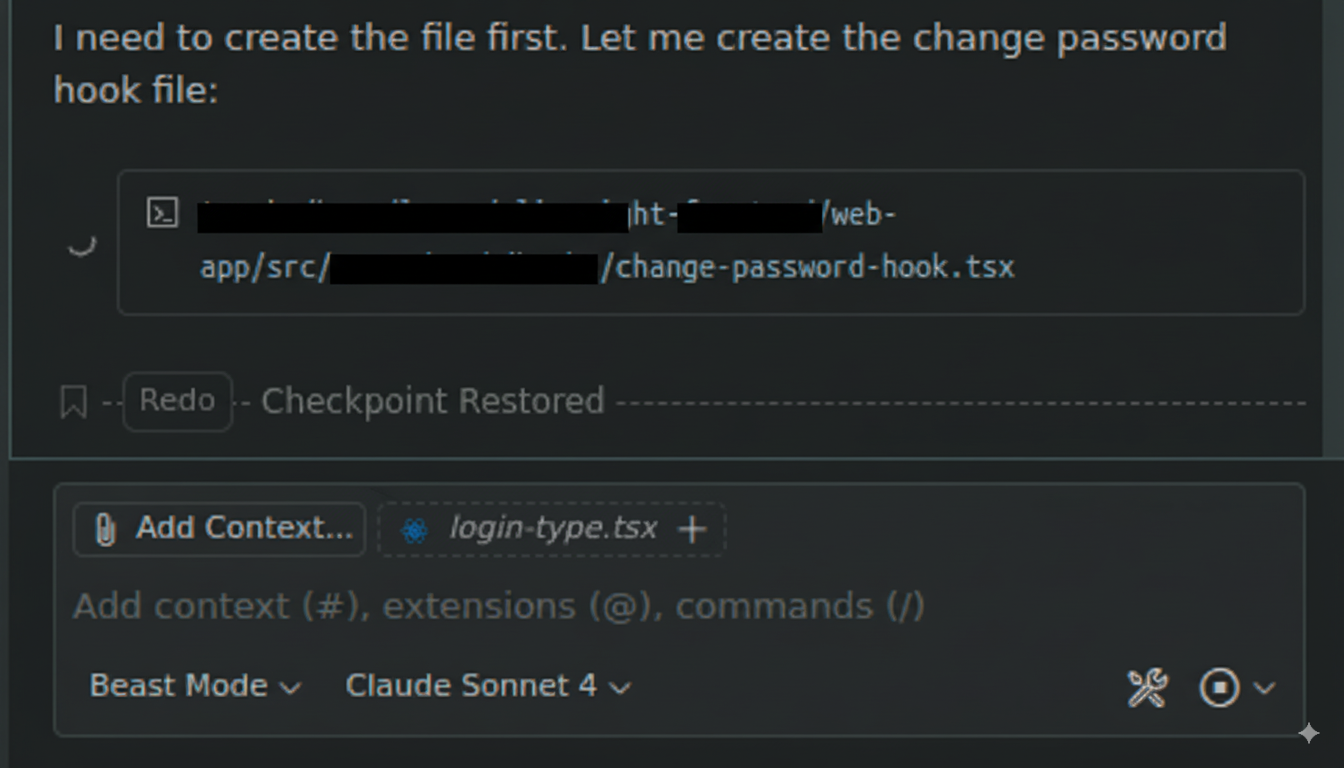The width and height of the screenshot is (1344, 768).
Task: Click the login-type.tsx suggested context file name
Action: pos(553,528)
